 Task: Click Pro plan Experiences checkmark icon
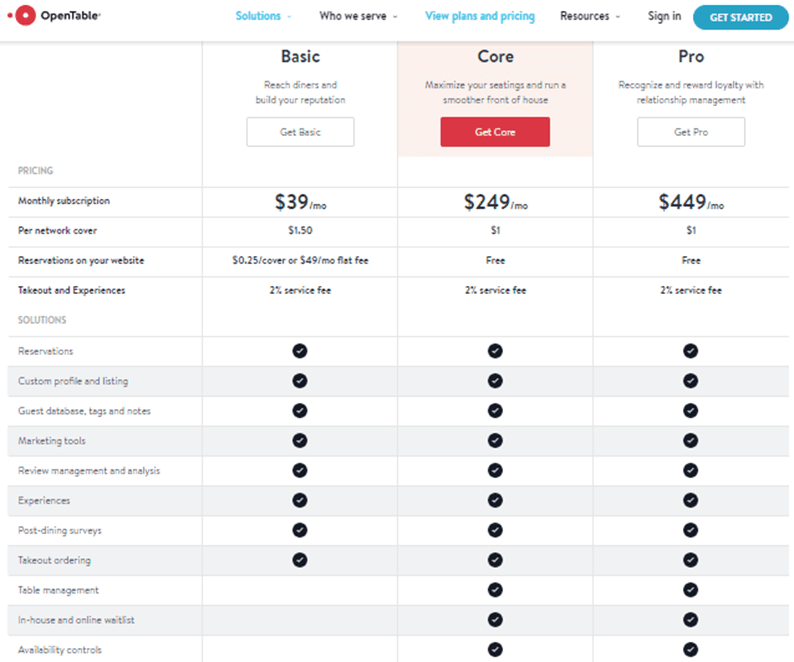690,500
